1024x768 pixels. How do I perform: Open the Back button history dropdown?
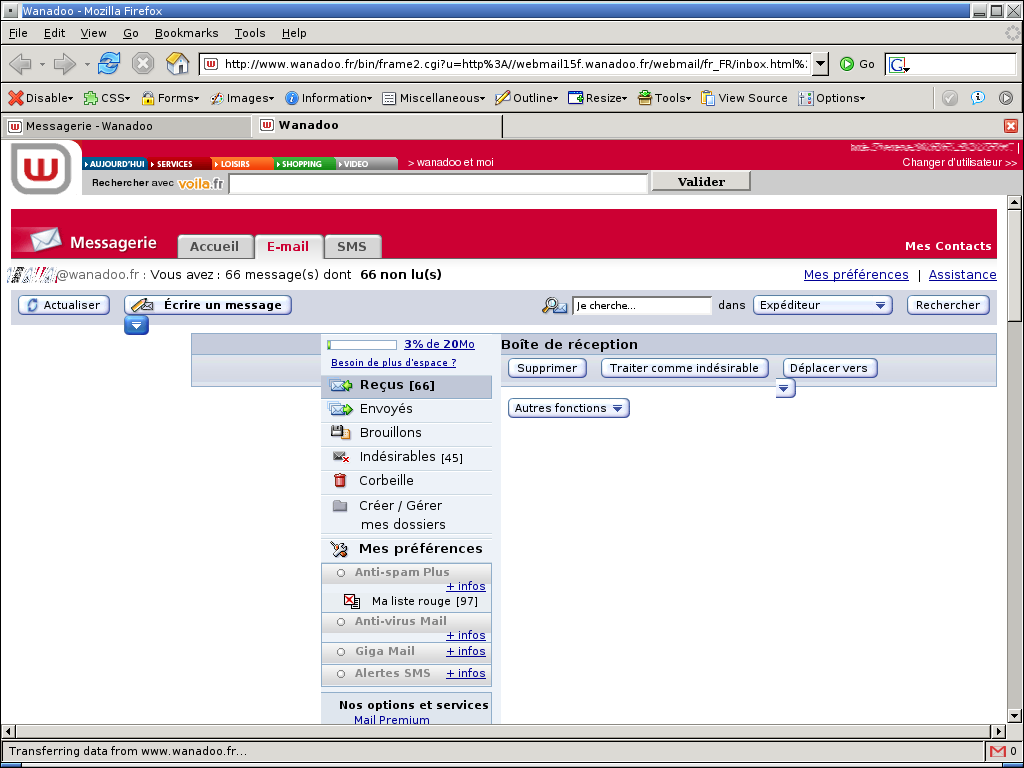pos(42,64)
